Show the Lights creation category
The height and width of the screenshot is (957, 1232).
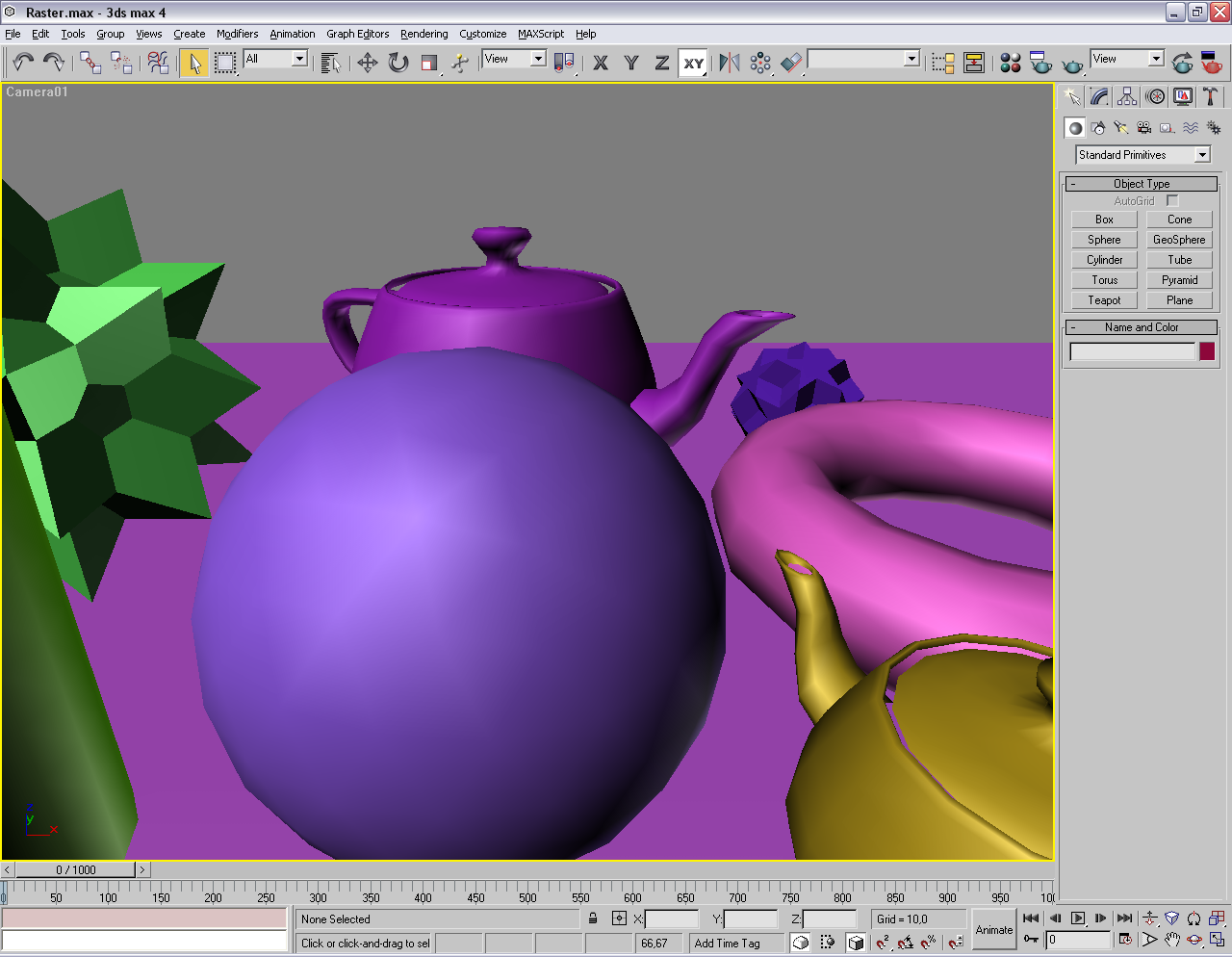[1121, 128]
